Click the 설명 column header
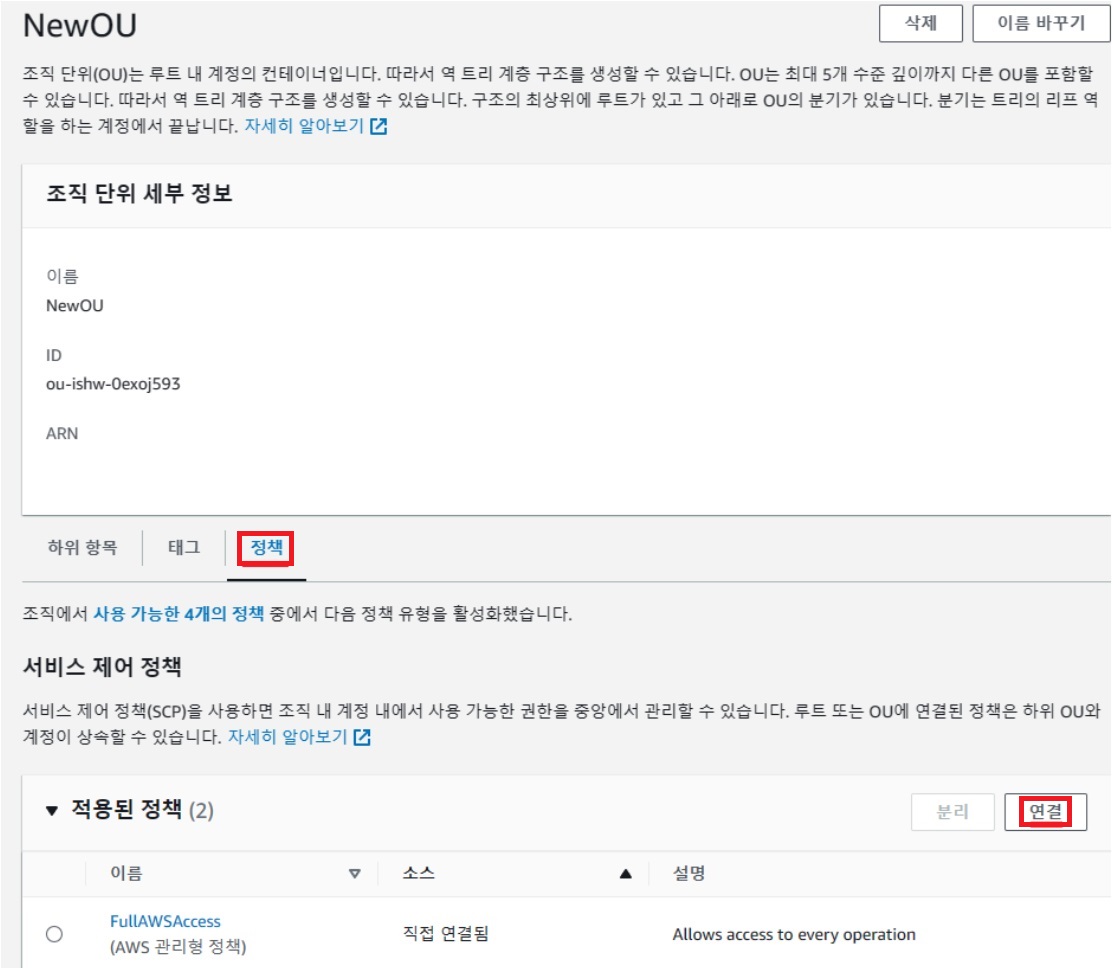Viewport: 1113px width, 968px height. (689, 873)
